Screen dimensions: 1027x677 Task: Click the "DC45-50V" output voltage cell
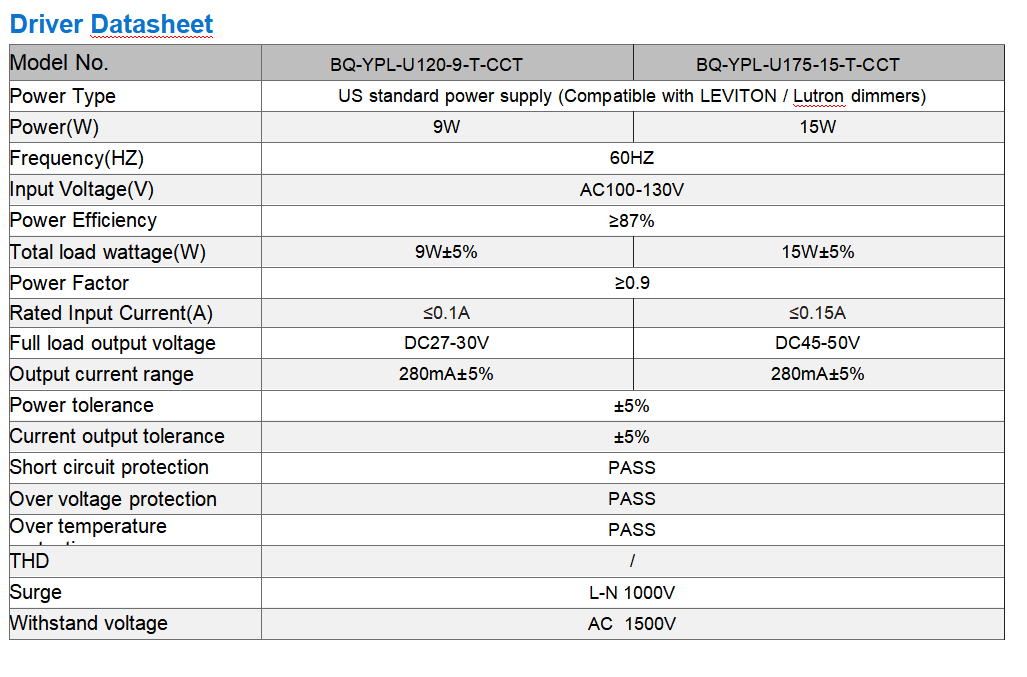(817, 343)
